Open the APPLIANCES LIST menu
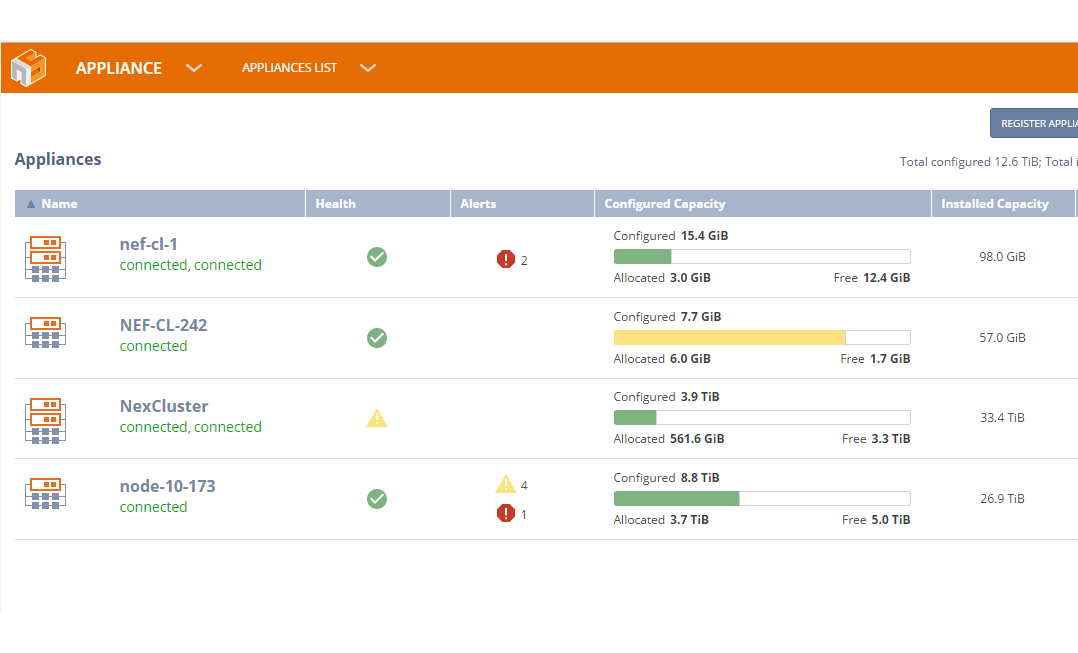The width and height of the screenshot is (1078, 653). coord(289,67)
